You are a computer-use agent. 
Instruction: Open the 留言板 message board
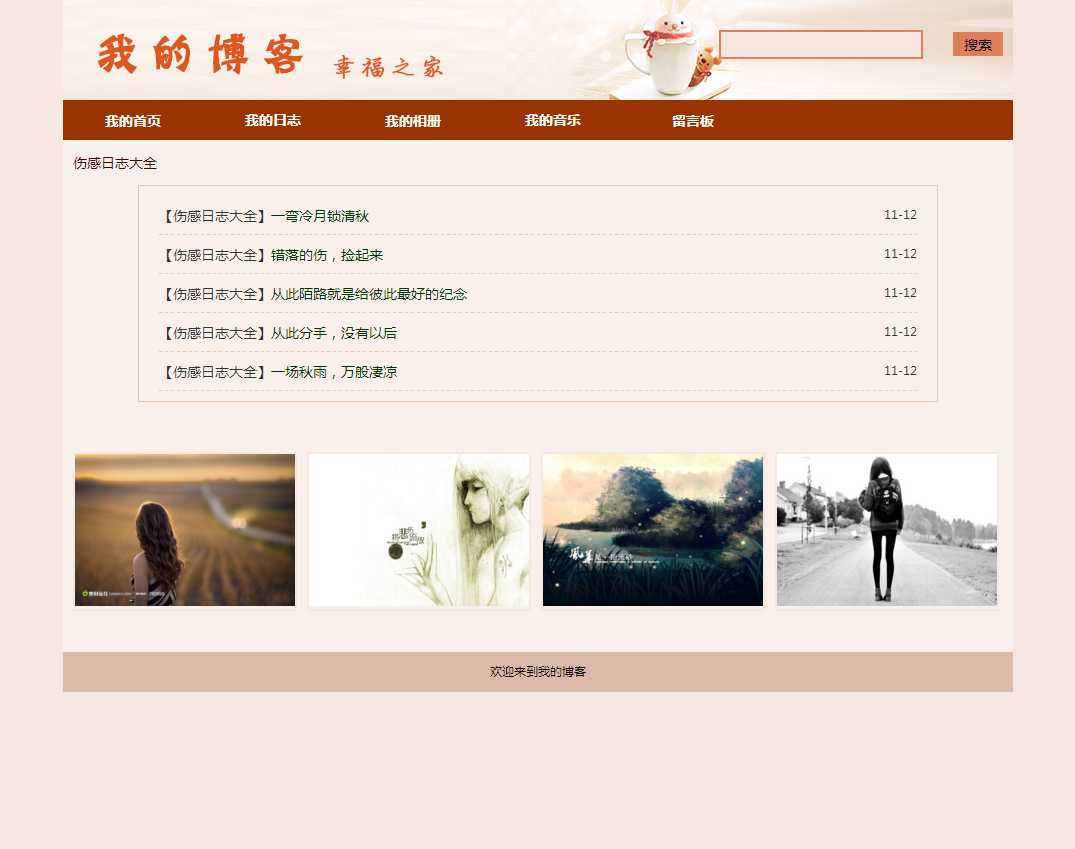pos(693,121)
